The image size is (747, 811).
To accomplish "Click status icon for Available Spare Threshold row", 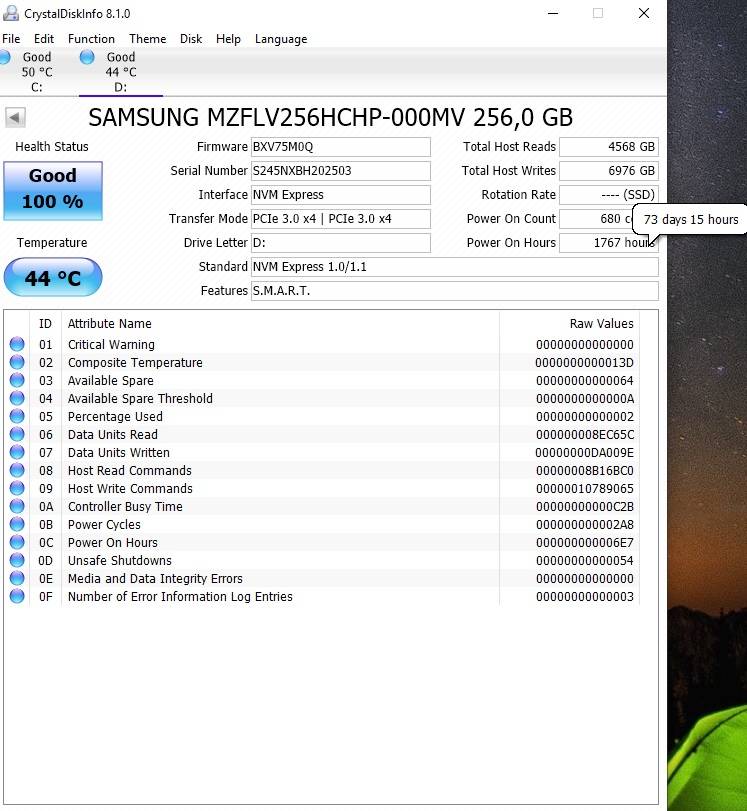I will coord(17,398).
